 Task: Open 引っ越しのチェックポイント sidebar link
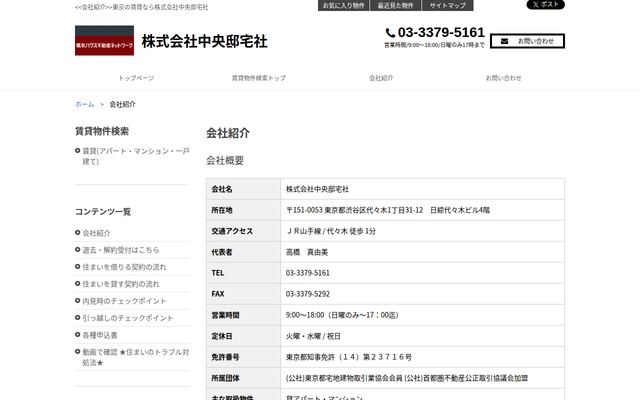(x=128, y=318)
